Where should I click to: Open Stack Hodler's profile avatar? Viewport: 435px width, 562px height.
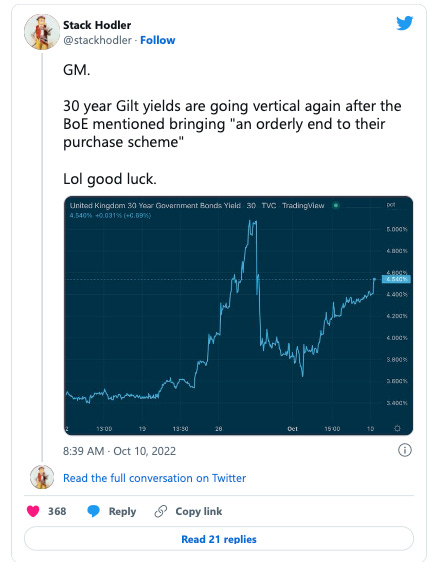[x=42, y=32]
